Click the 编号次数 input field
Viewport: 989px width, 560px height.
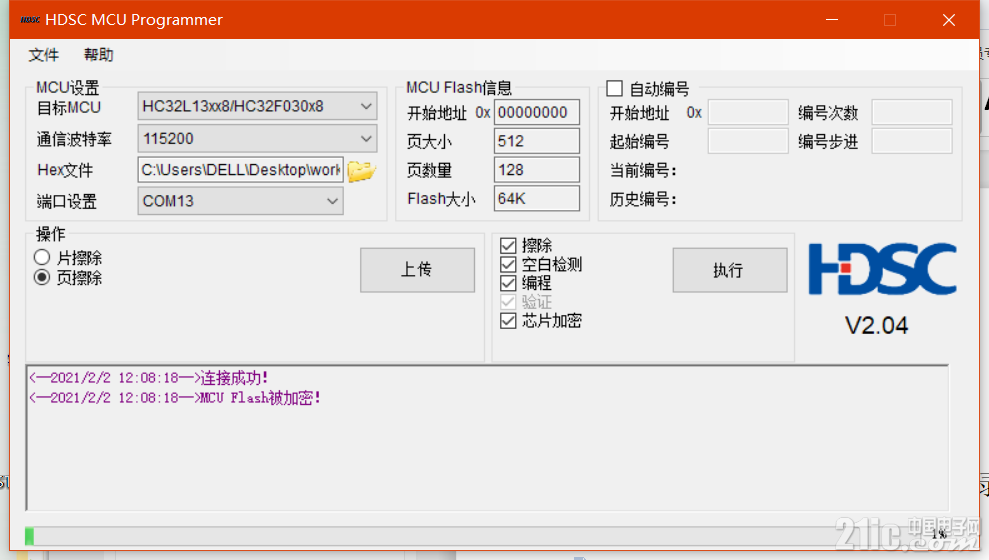pyautogui.click(x=911, y=112)
